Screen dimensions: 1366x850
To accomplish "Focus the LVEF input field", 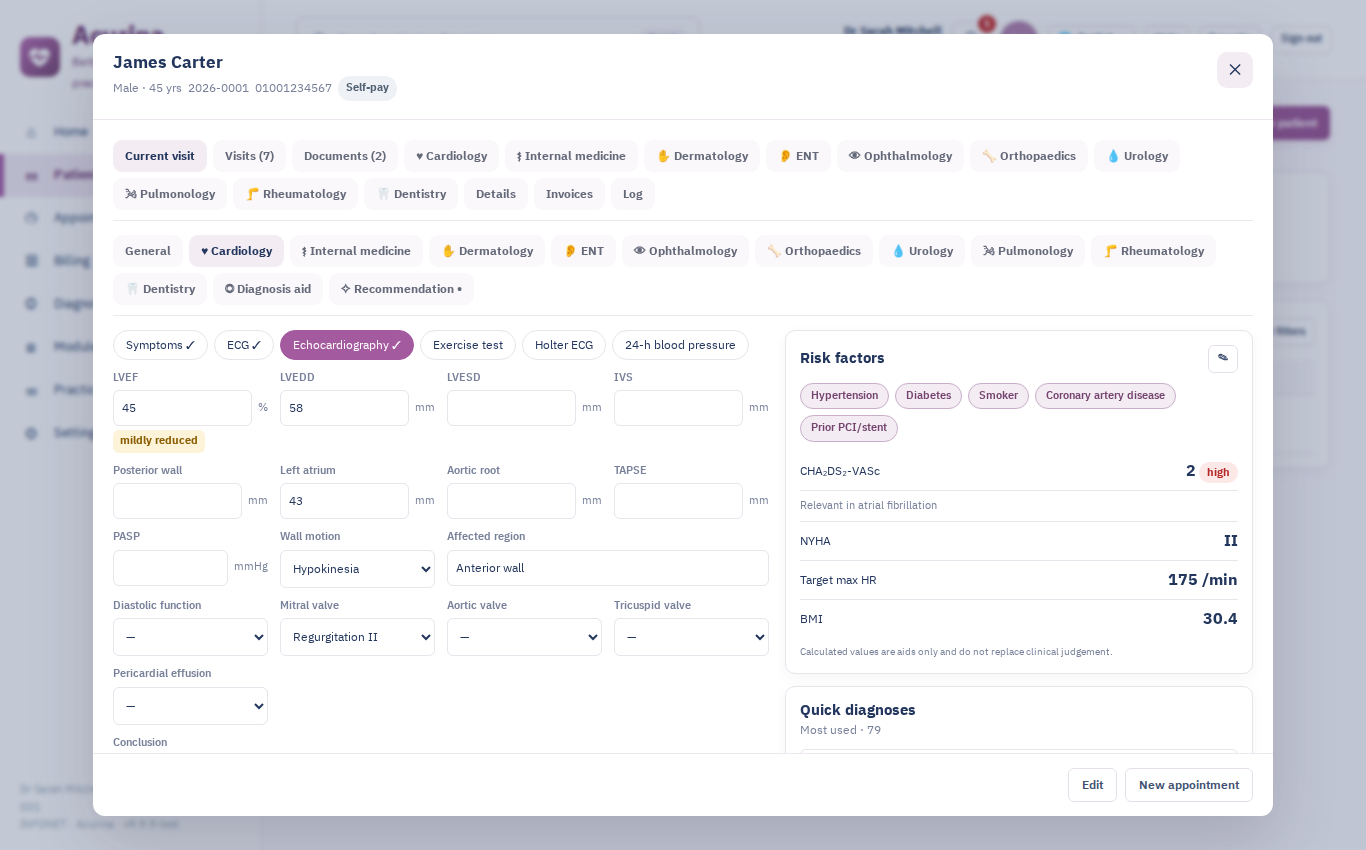I will pyautogui.click(x=182, y=408).
